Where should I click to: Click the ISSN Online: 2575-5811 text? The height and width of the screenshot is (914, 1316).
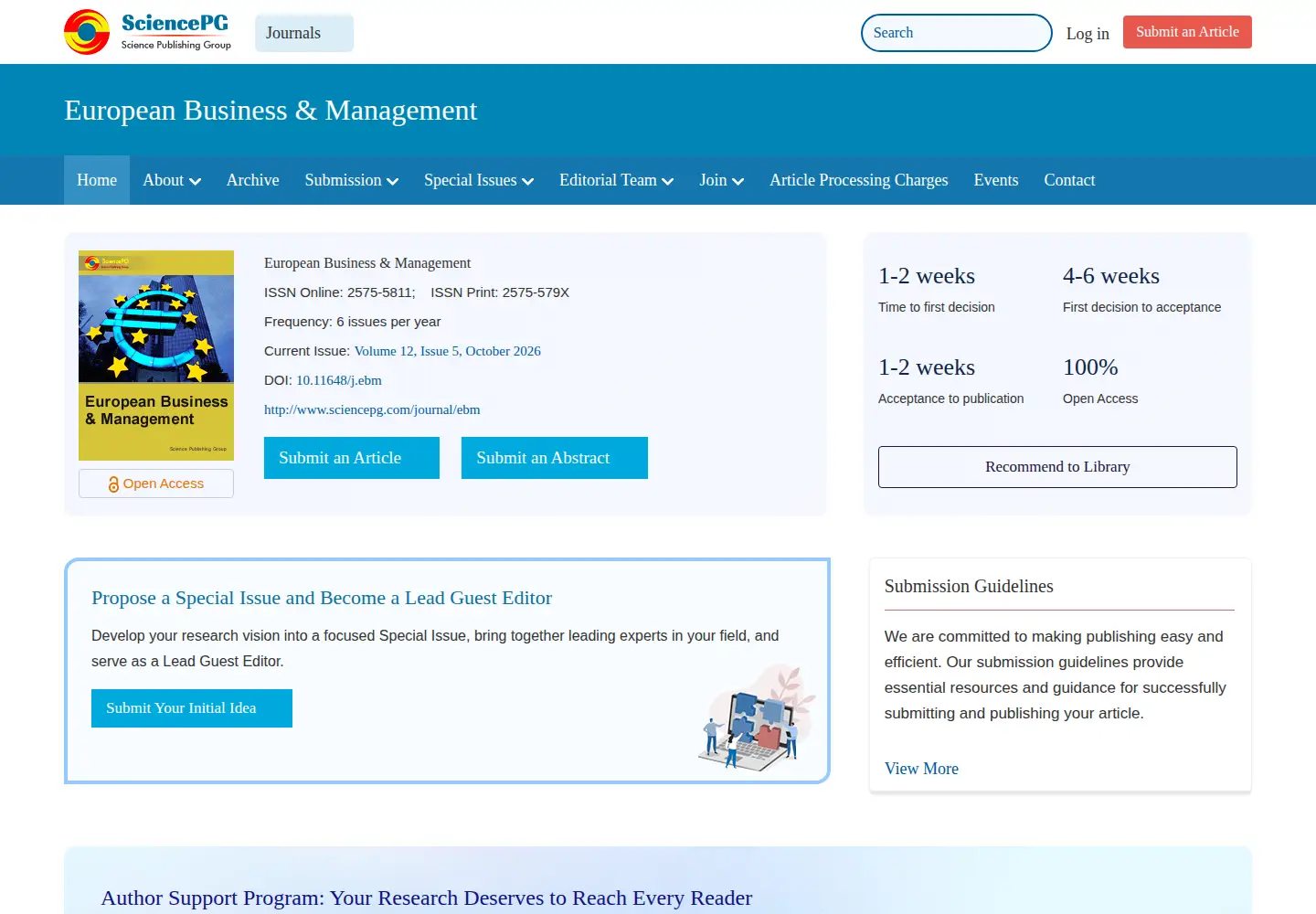click(340, 292)
